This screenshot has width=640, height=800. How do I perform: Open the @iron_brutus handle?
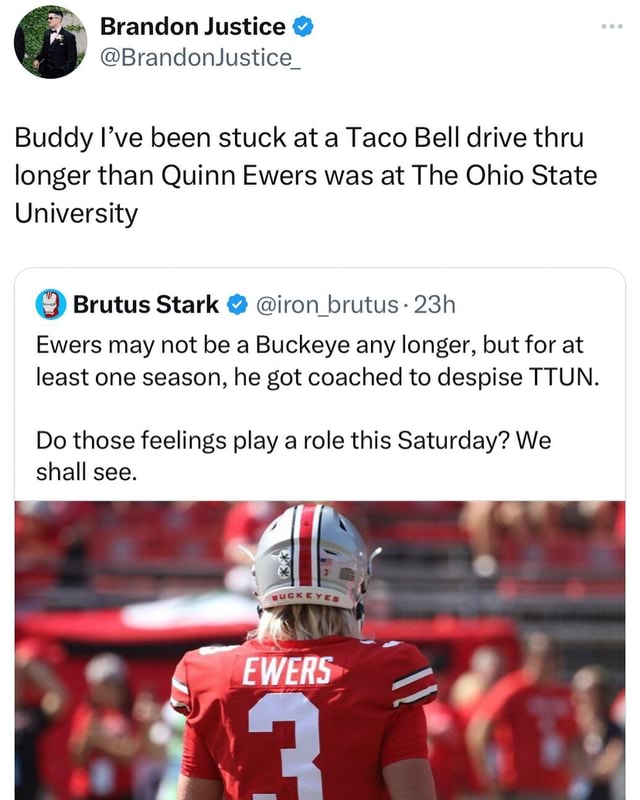click(x=329, y=304)
